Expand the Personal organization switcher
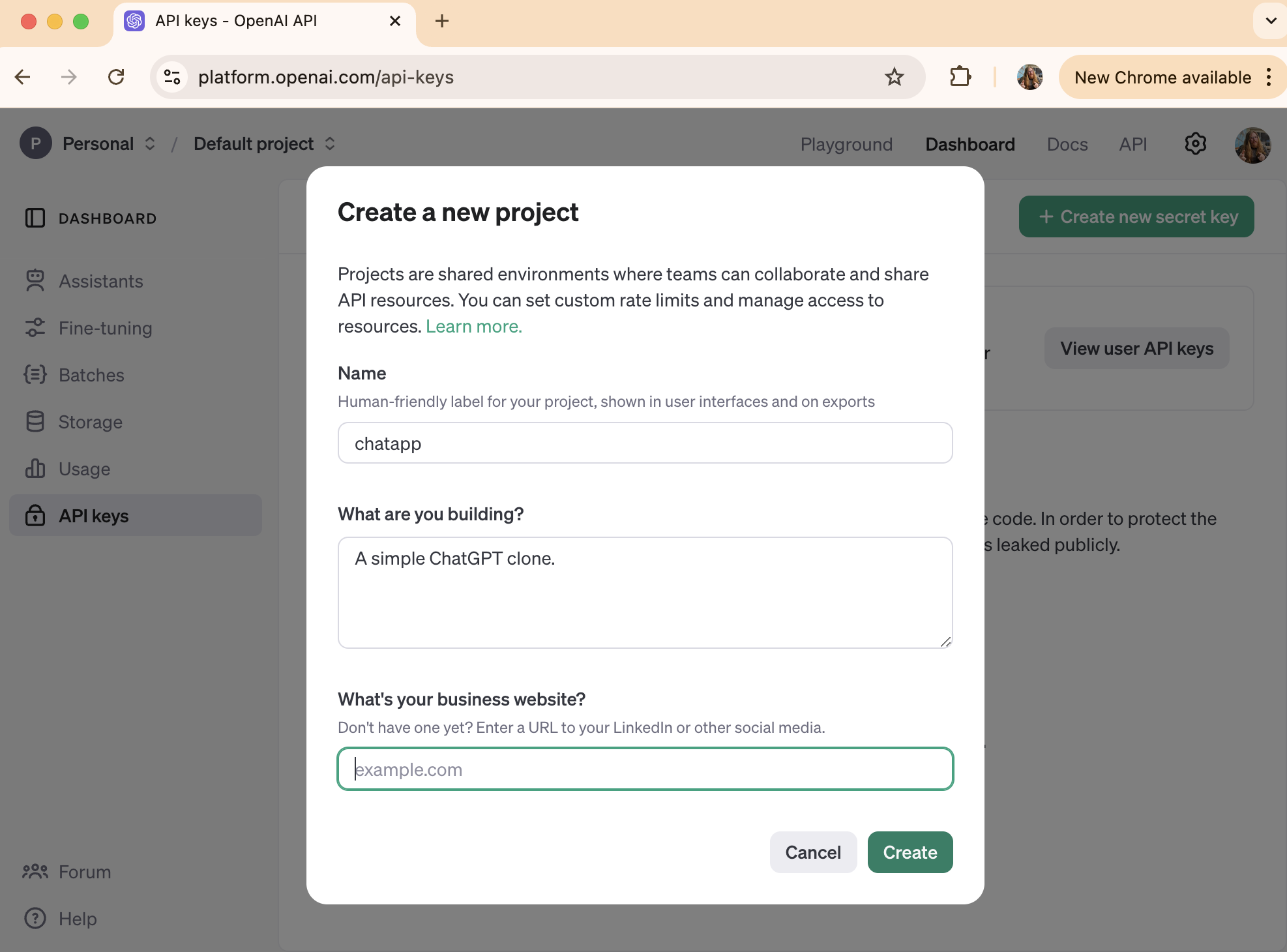Image resolution: width=1287 pixels, height=952 pixels. [151, 143]
